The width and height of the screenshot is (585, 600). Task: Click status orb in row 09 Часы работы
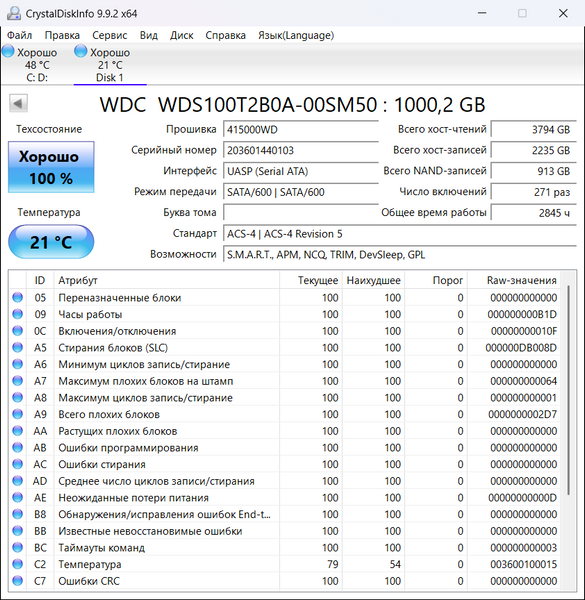[x=18, y=314]
